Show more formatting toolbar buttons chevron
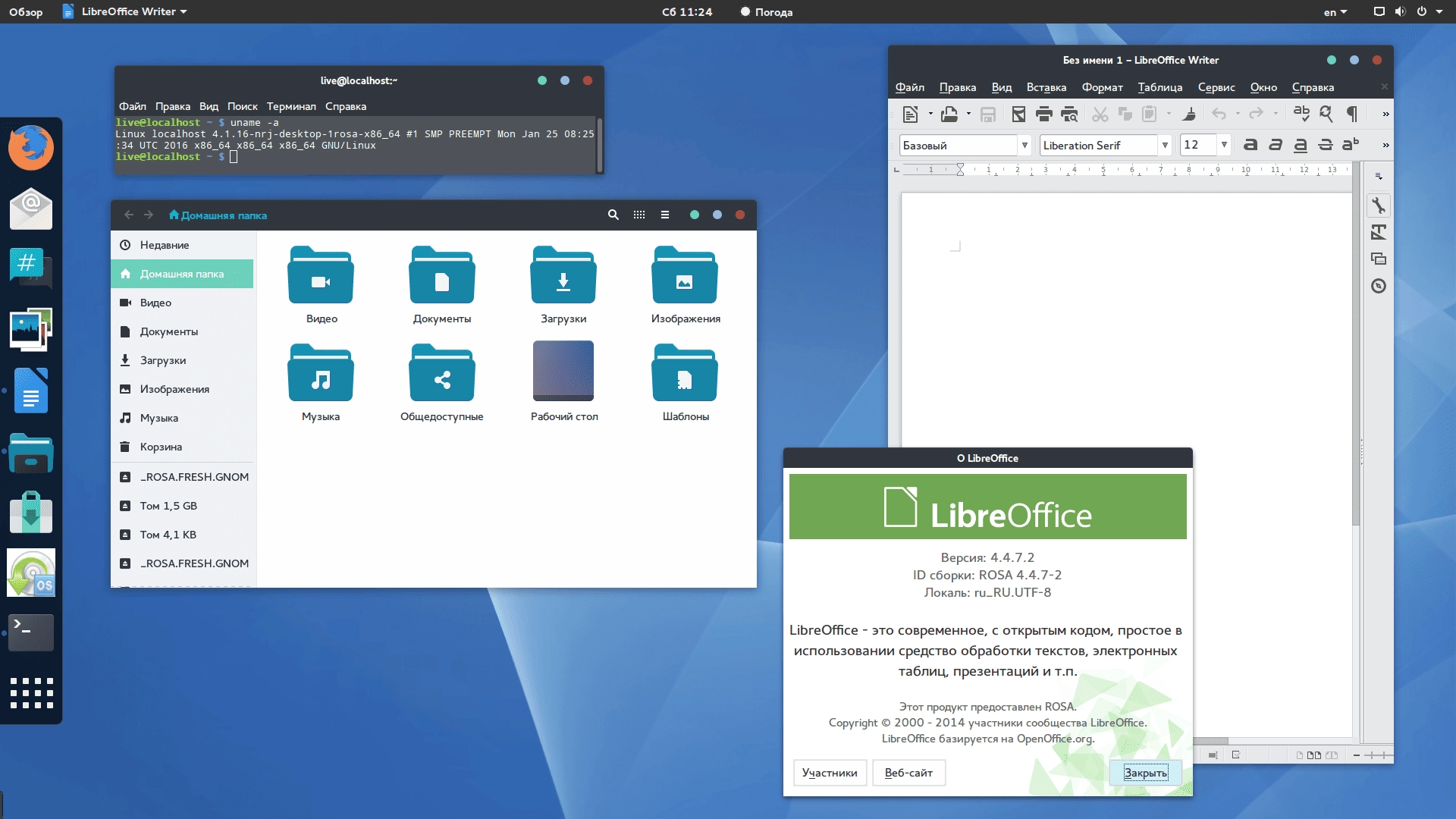This screenshot has width=1456, height=819. (1385, 145)
